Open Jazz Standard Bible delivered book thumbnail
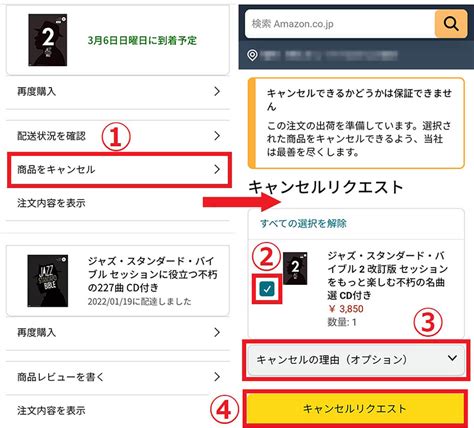Image resolution: width=474 pixels, height=428 pixels. (48, 281)
